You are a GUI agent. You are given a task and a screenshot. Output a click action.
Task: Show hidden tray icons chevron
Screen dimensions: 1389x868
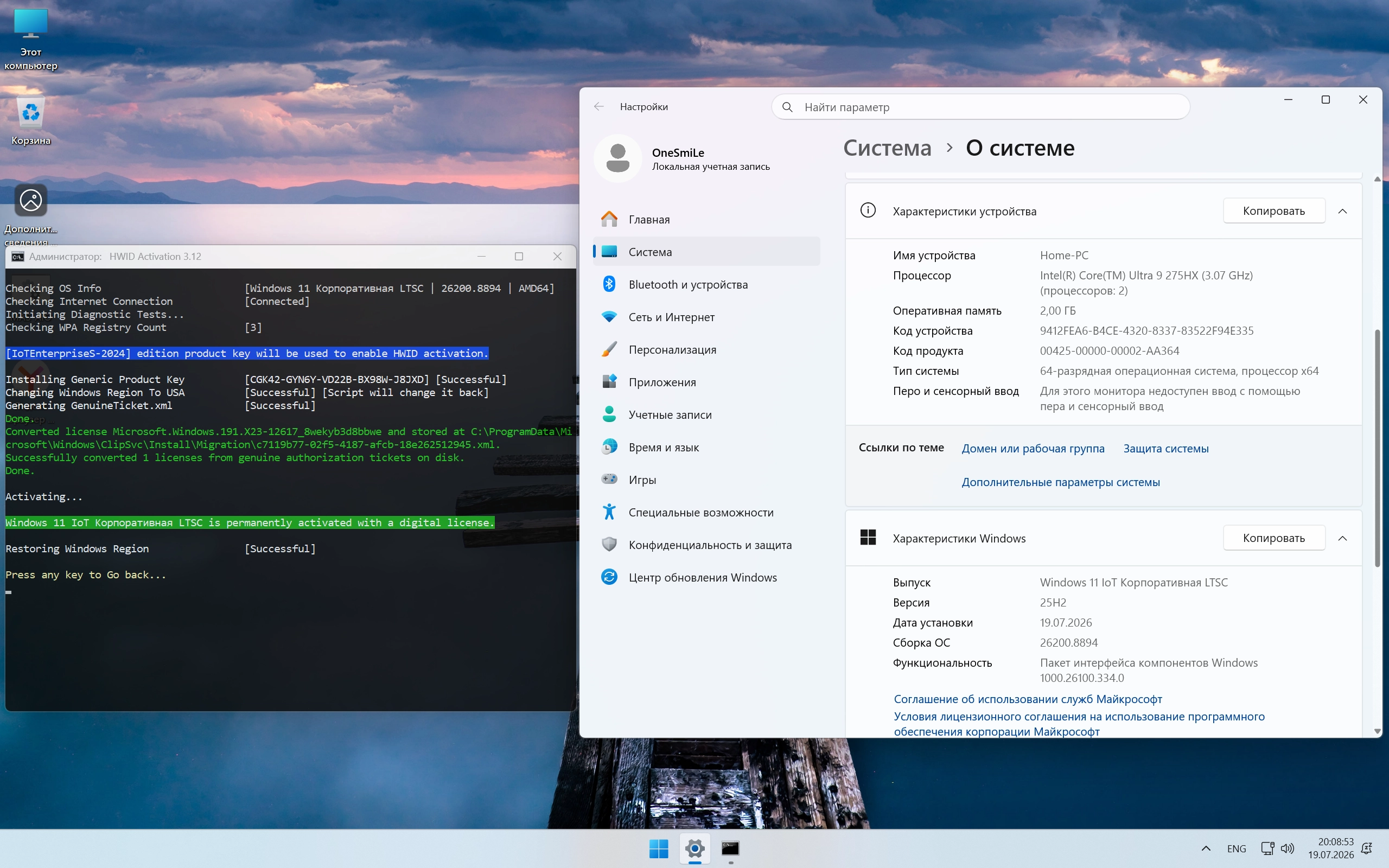pyautogui.click(x=1206, y=848)
